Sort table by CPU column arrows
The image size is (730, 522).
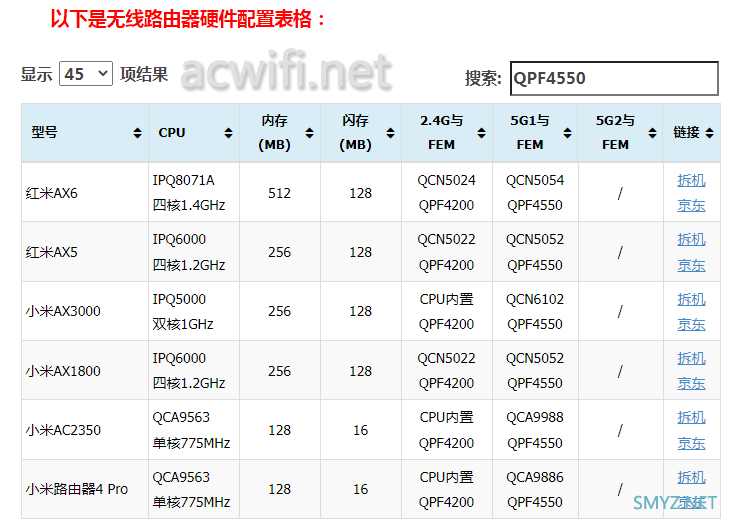coord(228,133)
